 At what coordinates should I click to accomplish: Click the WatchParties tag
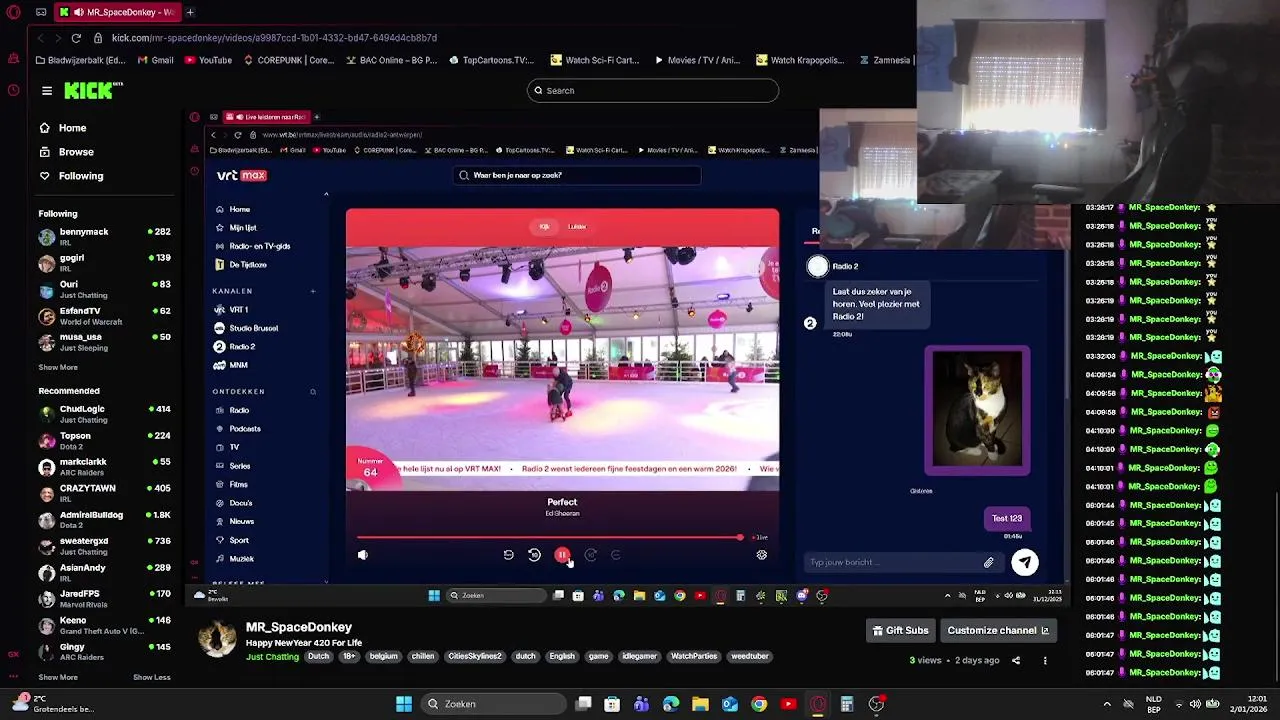694,657
